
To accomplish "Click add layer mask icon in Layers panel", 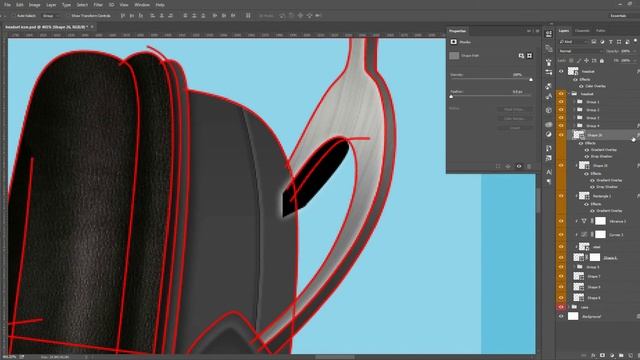I will tap(602, 356).
